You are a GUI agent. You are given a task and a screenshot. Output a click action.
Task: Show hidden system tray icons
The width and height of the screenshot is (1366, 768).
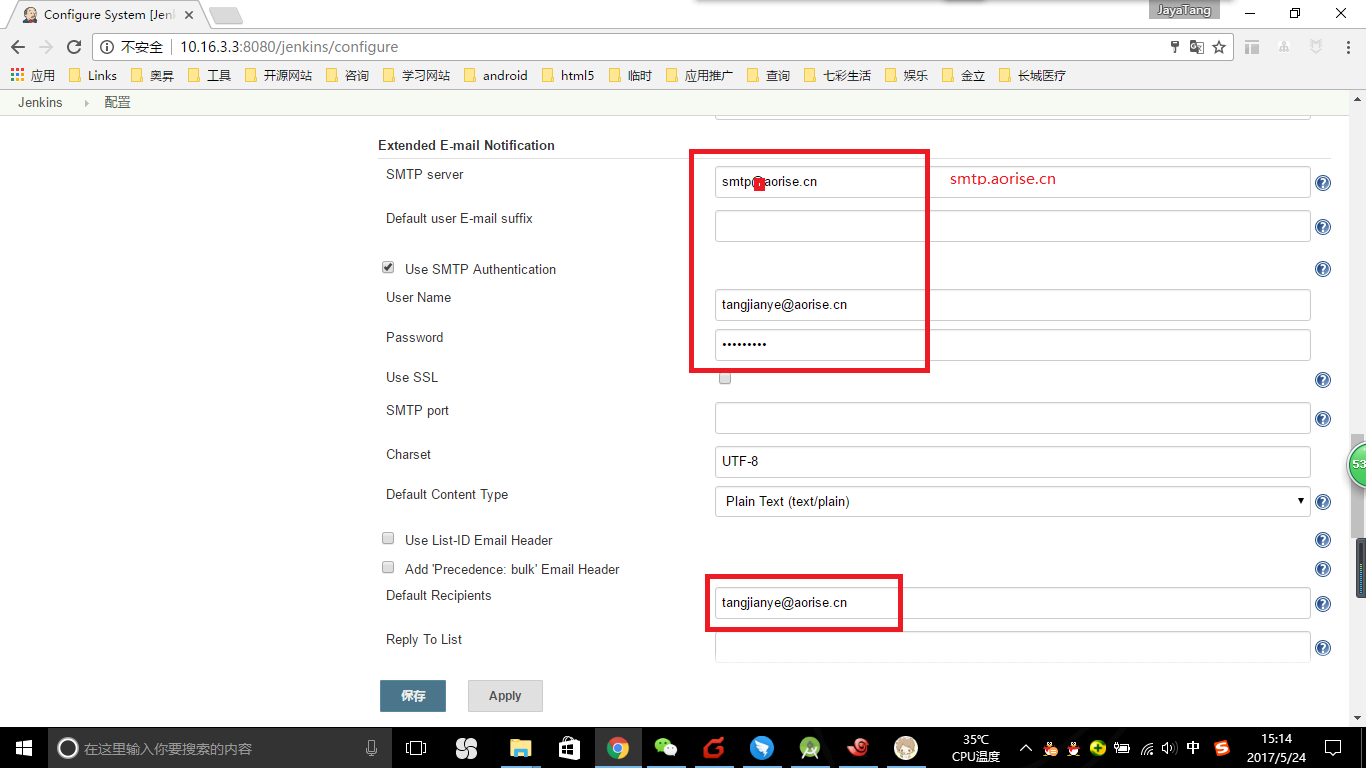coord(1025,748)
